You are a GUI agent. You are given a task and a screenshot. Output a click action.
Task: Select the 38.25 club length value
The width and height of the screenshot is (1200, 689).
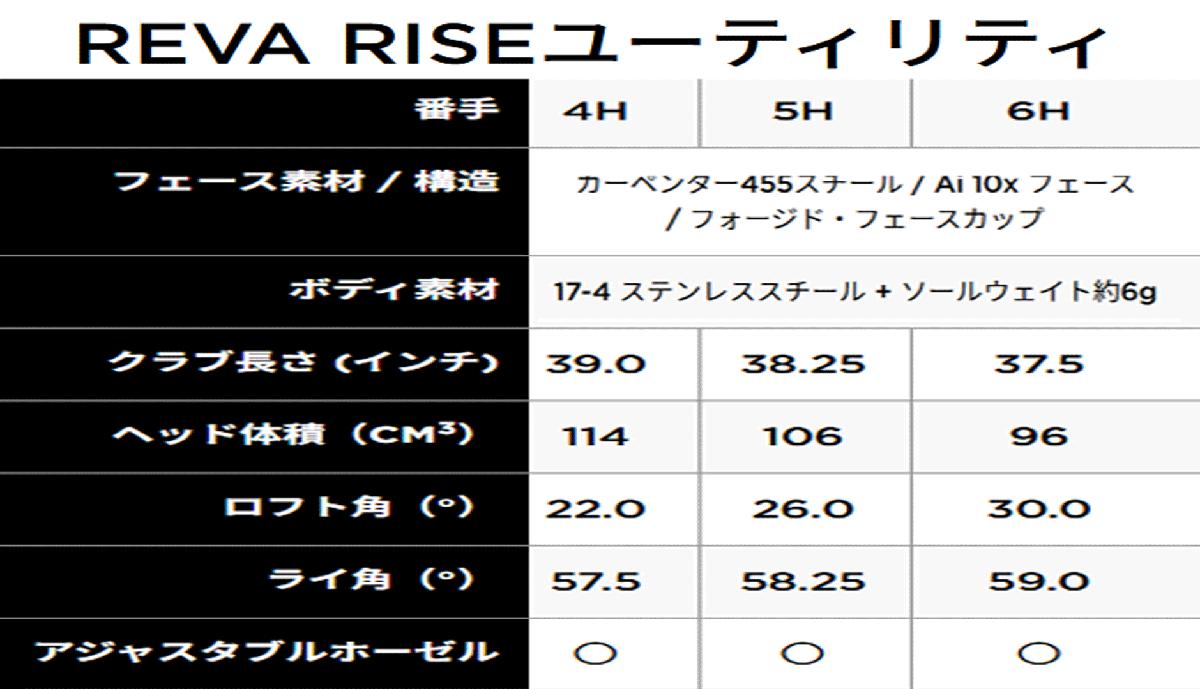802,363
